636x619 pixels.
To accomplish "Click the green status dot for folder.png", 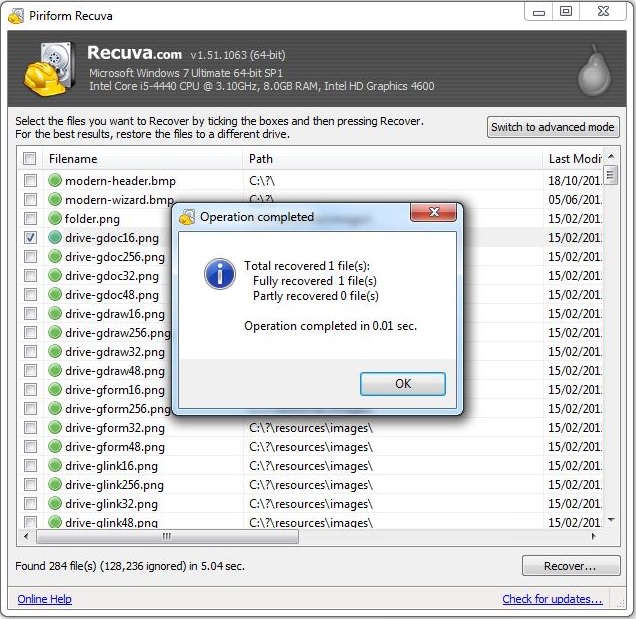I will pos(55,218).
